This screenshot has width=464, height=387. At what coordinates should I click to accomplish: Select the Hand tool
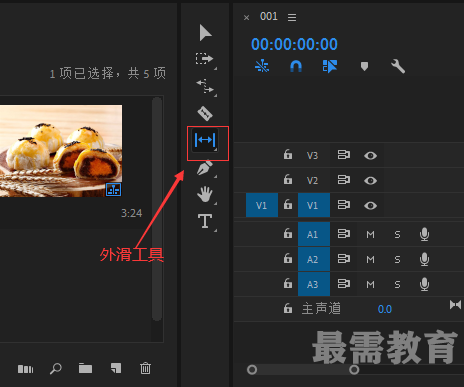(205, 194)
